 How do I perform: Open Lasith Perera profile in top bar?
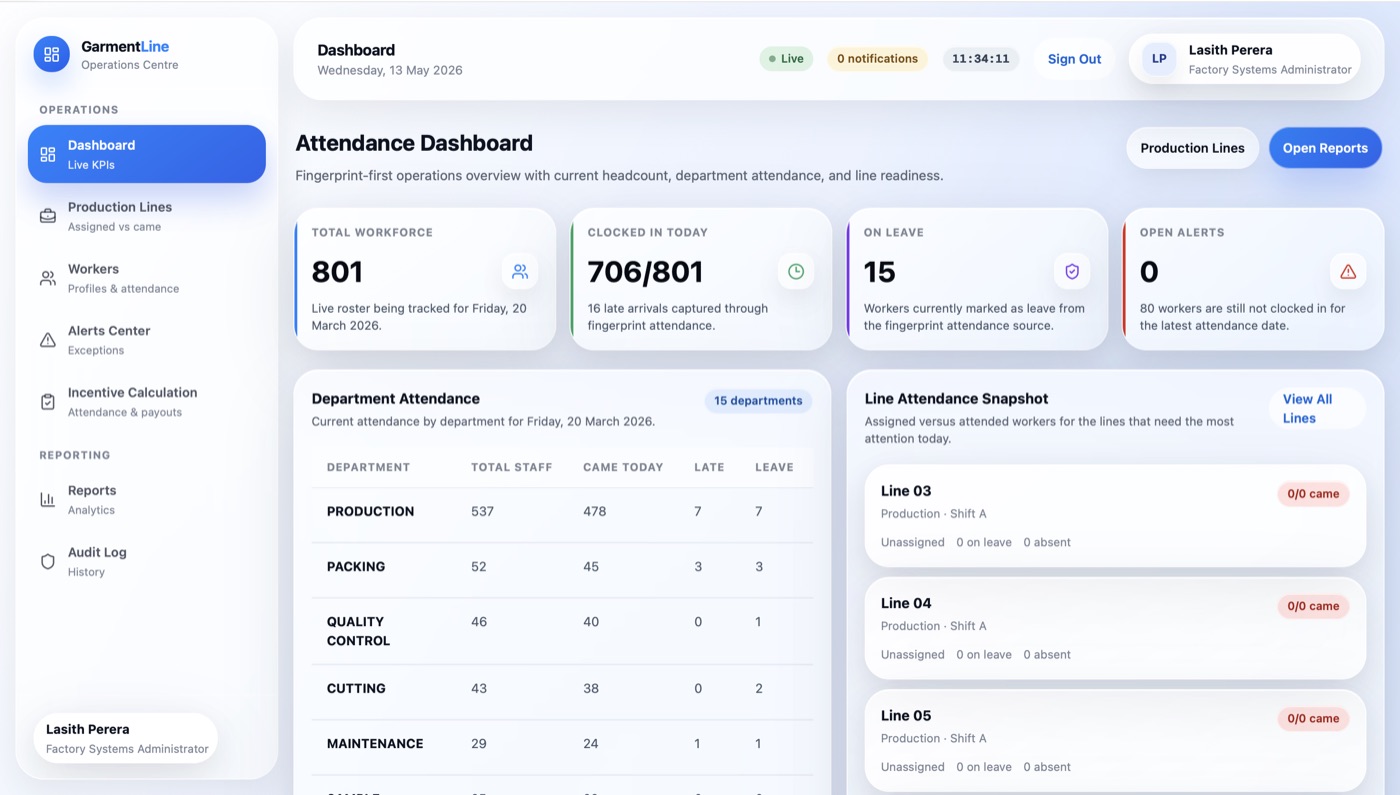pos(1244,59)
